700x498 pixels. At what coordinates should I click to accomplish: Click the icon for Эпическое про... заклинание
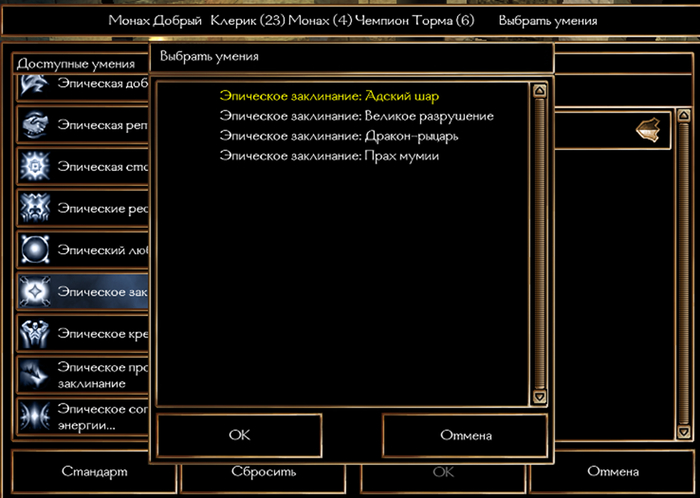click(x=34, y=375)
